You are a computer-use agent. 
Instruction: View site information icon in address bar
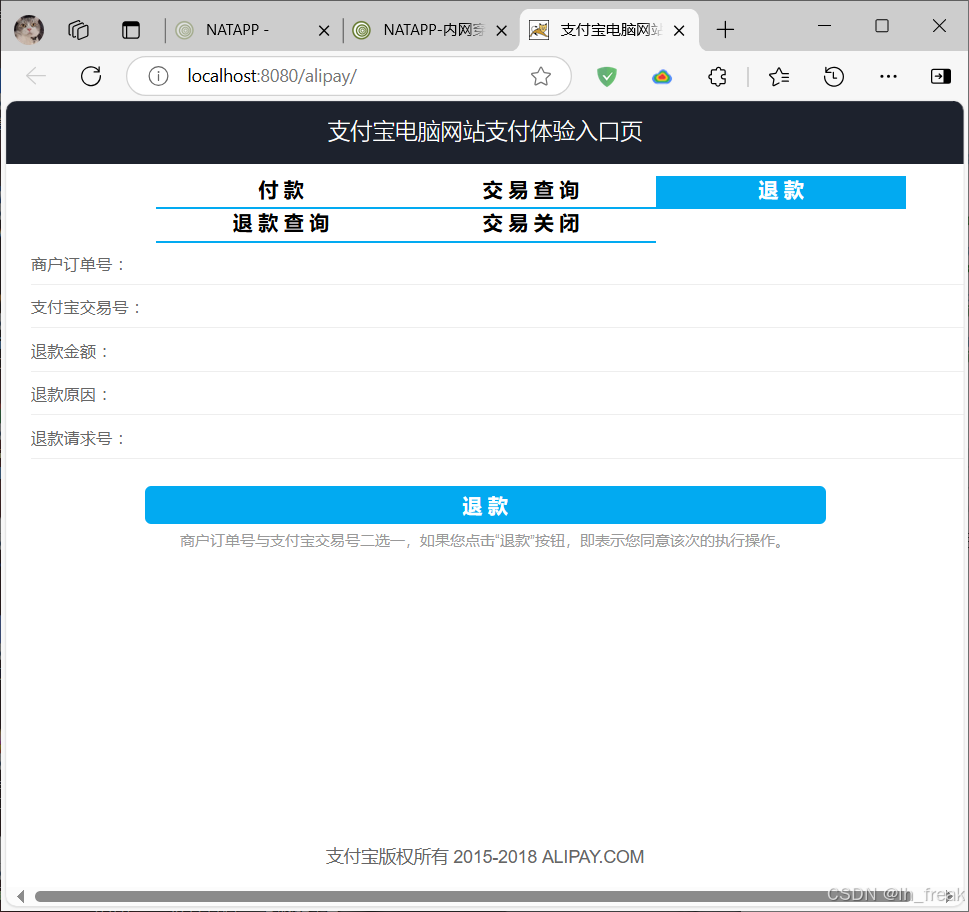coord(158,76)
